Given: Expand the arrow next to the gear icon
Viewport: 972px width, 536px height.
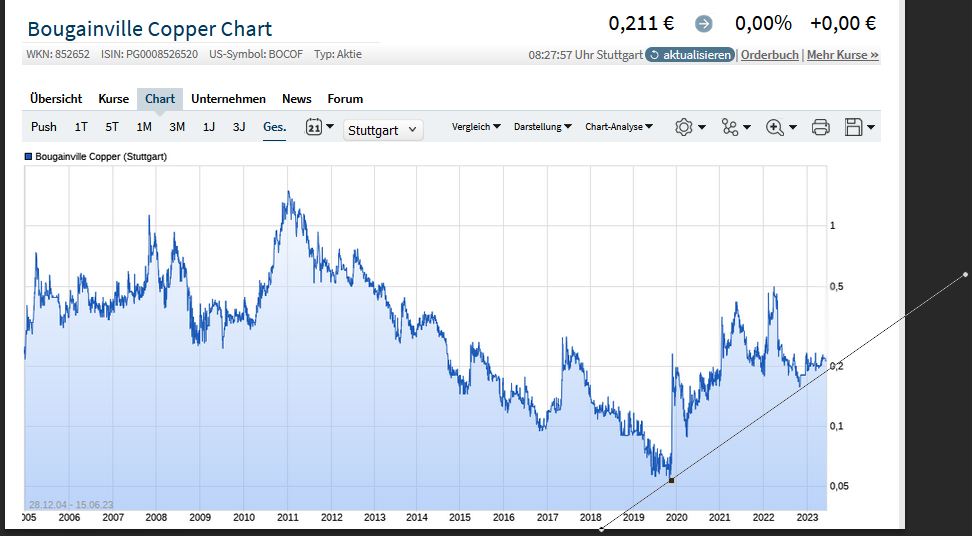Looking at the screenshot, I should coord(702,127).
